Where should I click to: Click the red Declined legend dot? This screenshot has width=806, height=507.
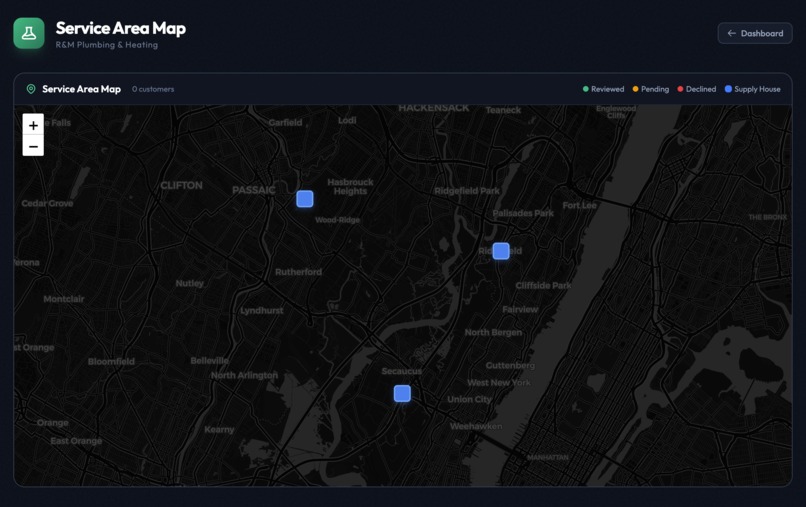click(680, 89)
